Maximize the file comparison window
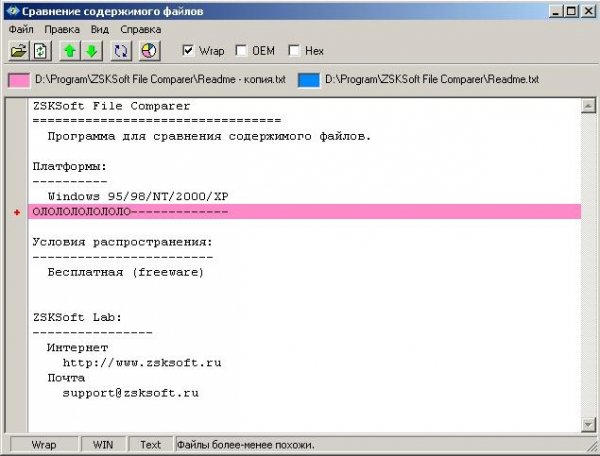Image resolution: width=600 pixels, height=456 pixels. point(571,11)
